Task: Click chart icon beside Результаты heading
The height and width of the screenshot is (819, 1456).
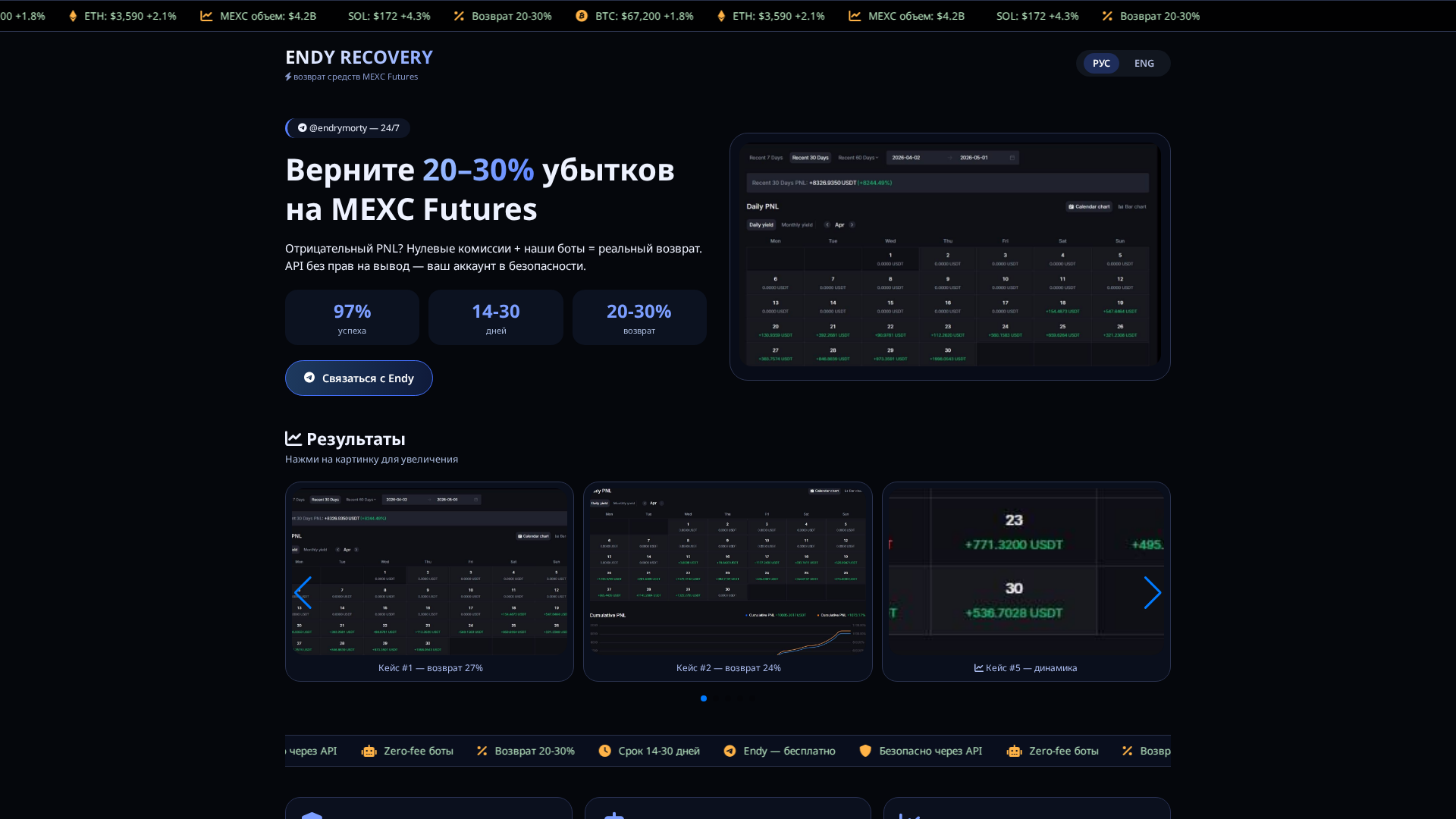Action: click(x=293, y=439)
